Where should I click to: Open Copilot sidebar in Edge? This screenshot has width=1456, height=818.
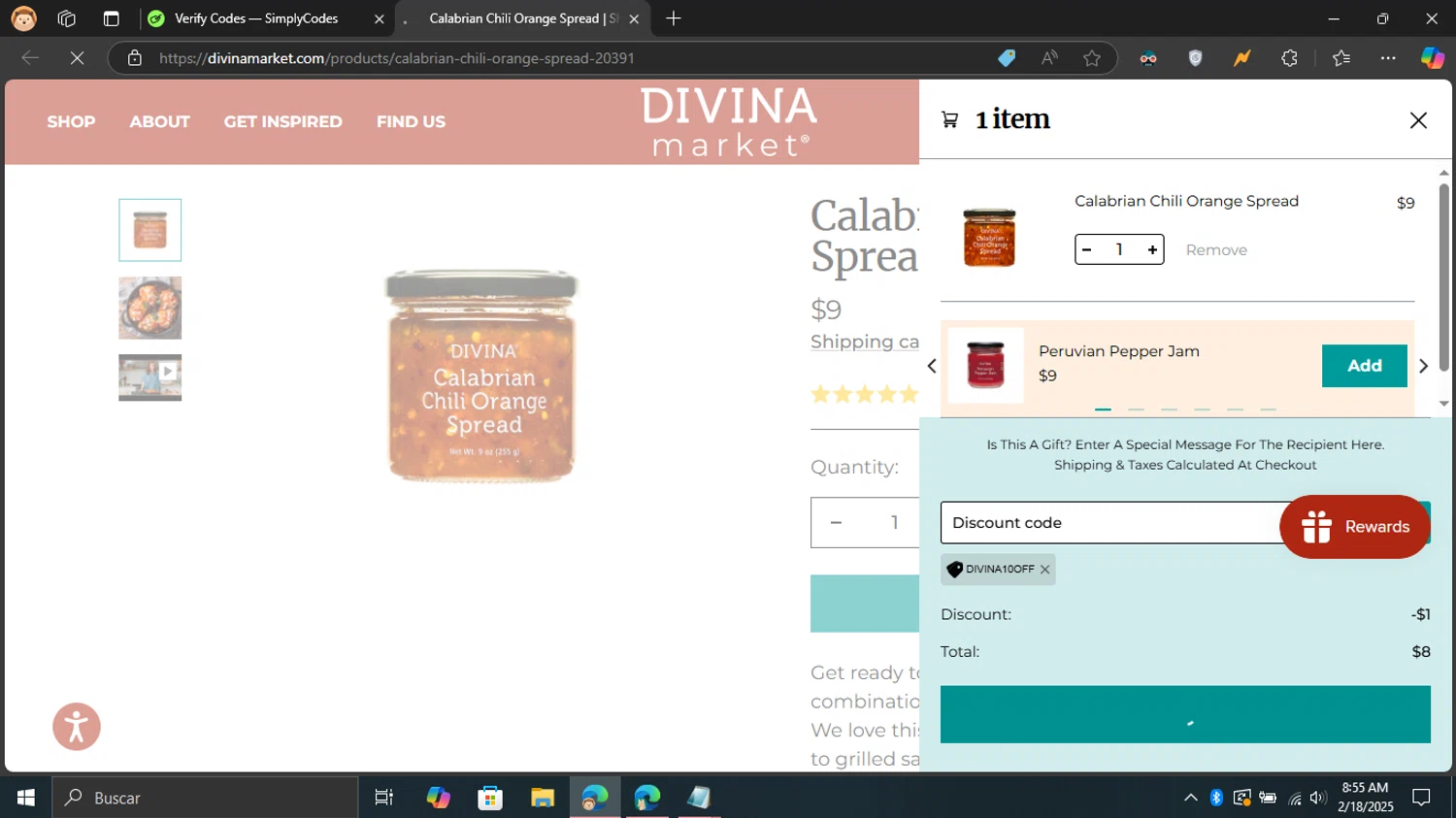click(x=1433, y=58)
